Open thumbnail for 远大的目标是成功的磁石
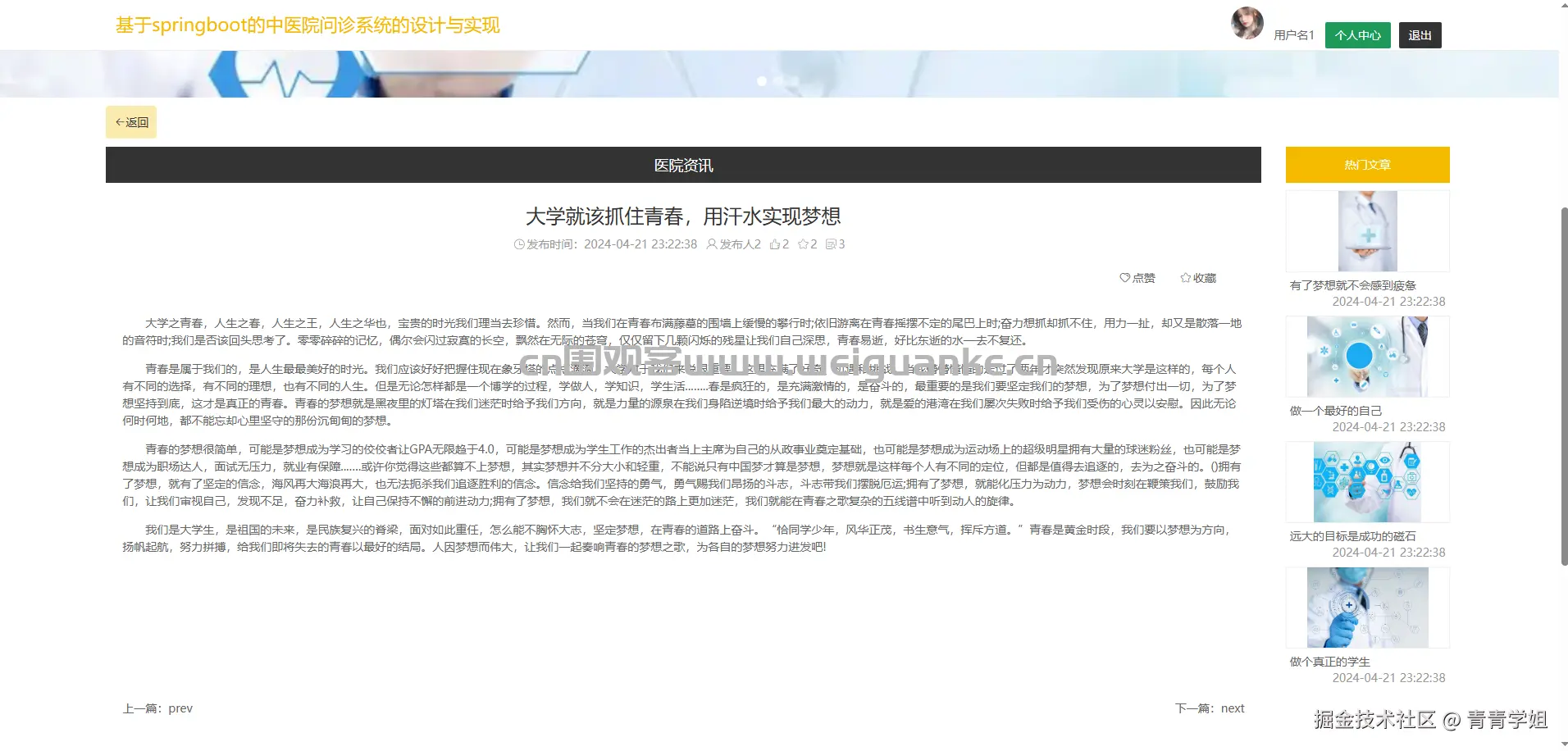This screenshot has width=1568, height=751. click(1367, 482)
